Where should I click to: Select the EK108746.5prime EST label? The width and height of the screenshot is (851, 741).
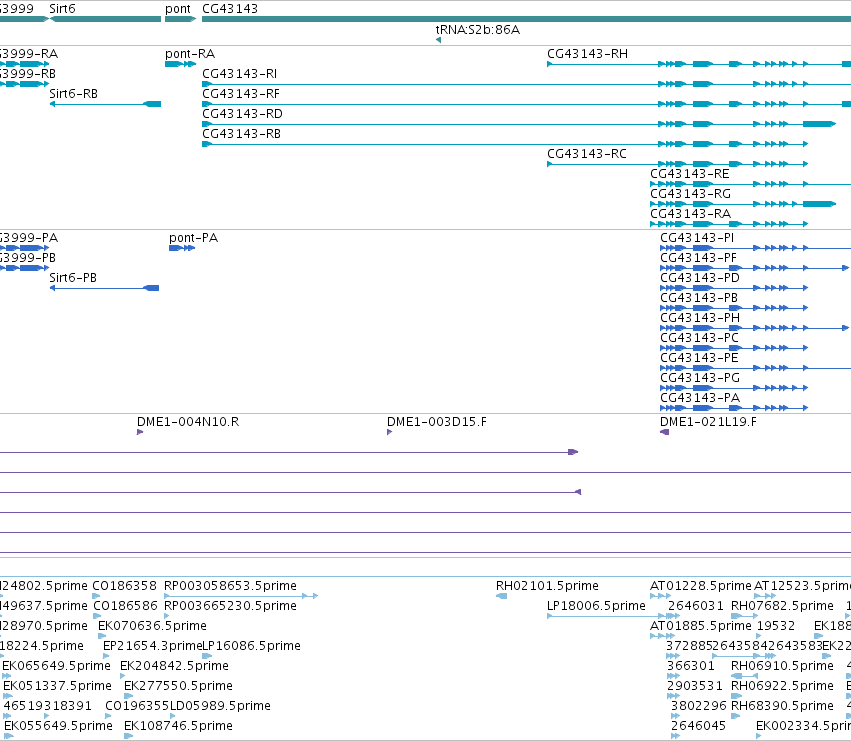(178, 726)
